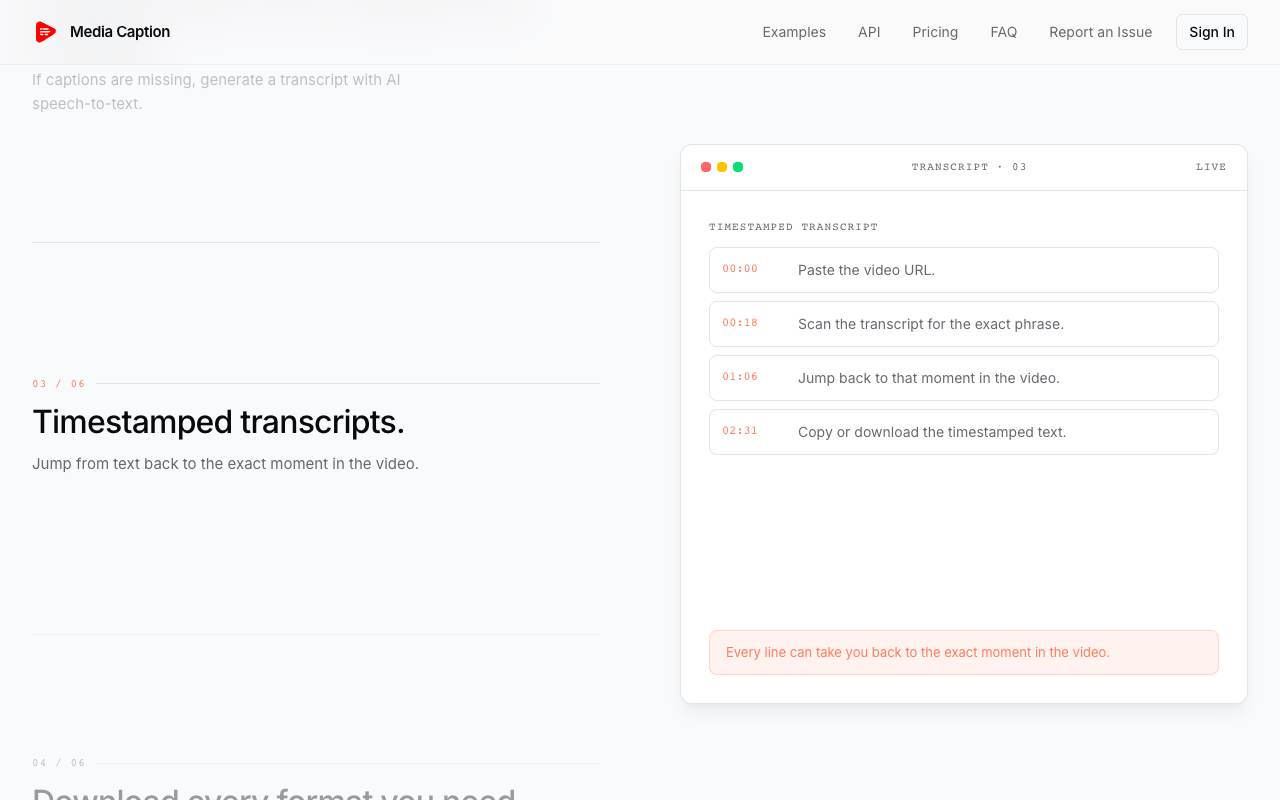1280x800 pixels.
Task: Click 'Jump from text back to the exact moment'
Action: coord(225,464)
